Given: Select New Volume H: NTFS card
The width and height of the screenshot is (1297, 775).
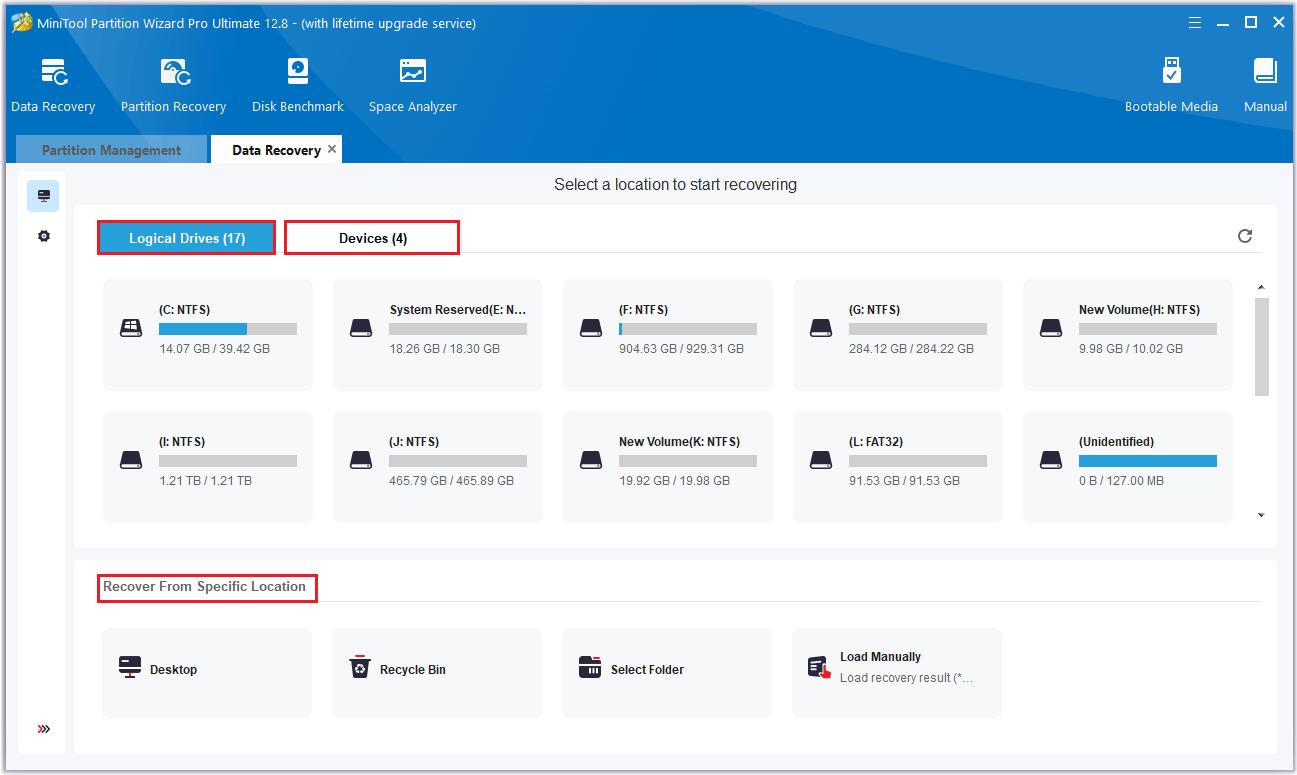Looking at the screenshot, I should coord(1128,335).
